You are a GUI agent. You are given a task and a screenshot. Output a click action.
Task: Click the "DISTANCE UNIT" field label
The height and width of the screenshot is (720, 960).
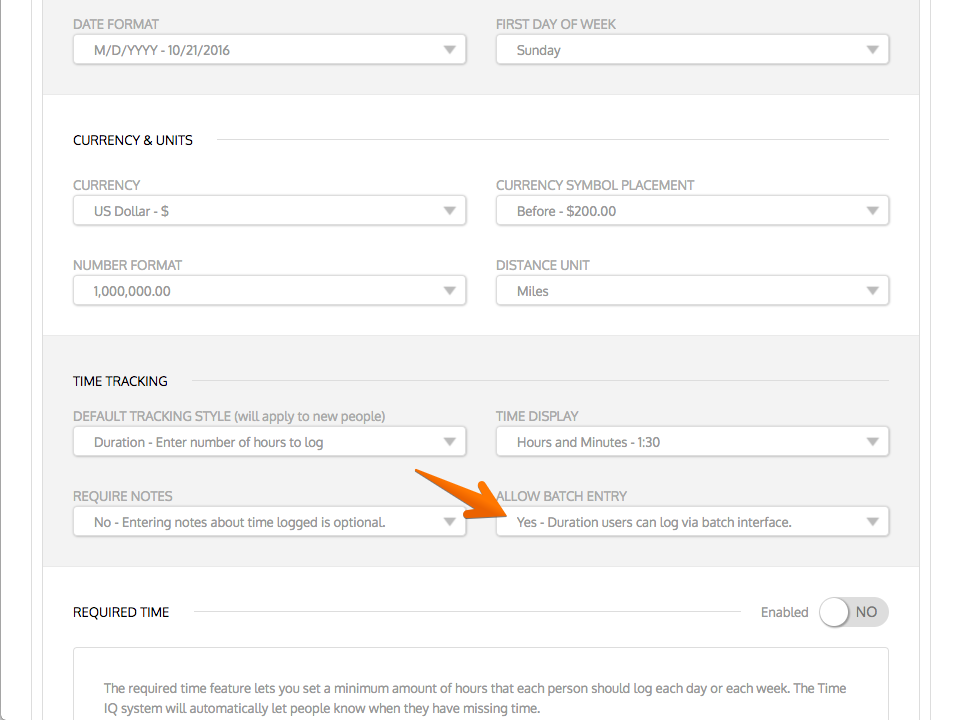[x=542, y=266]
